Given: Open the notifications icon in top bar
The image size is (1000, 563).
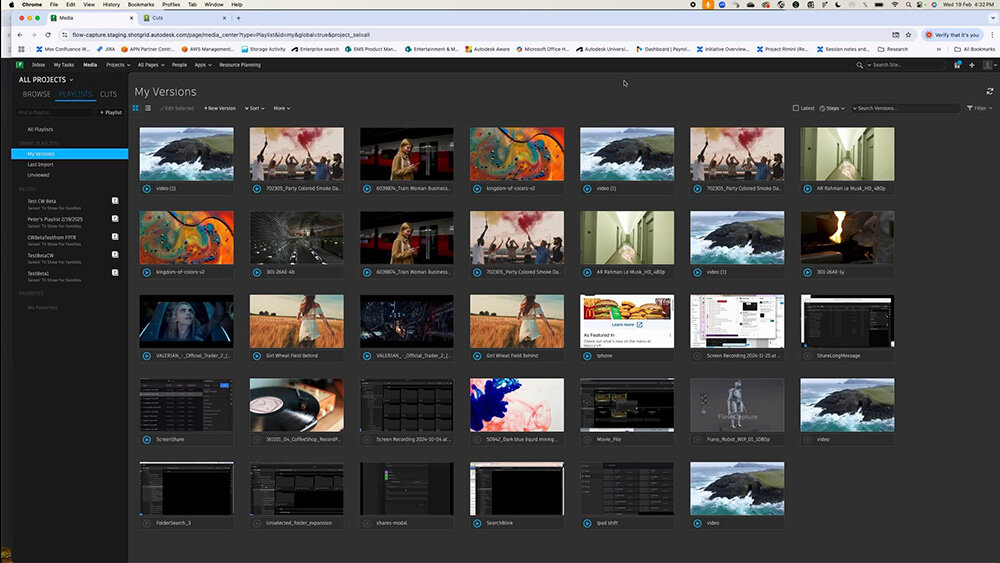Looking at the screenshot, I should [x=957, y=65].
